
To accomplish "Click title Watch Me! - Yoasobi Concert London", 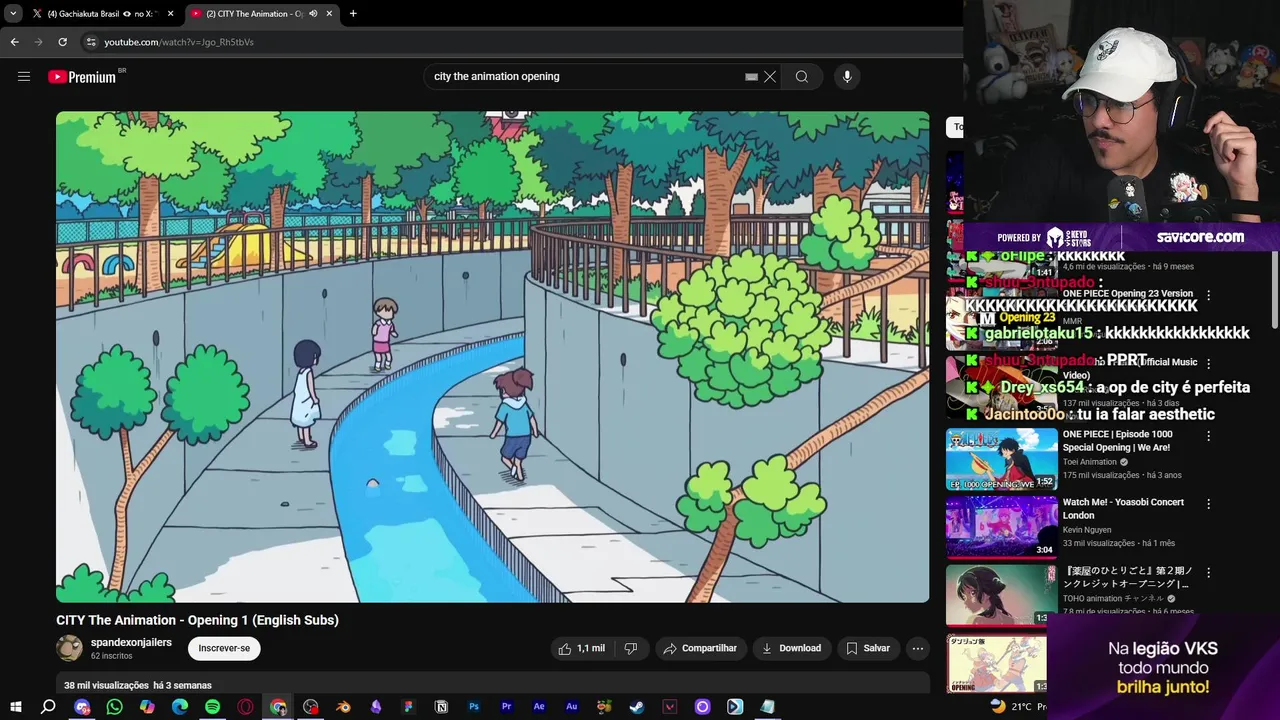I will point(1123,509).
